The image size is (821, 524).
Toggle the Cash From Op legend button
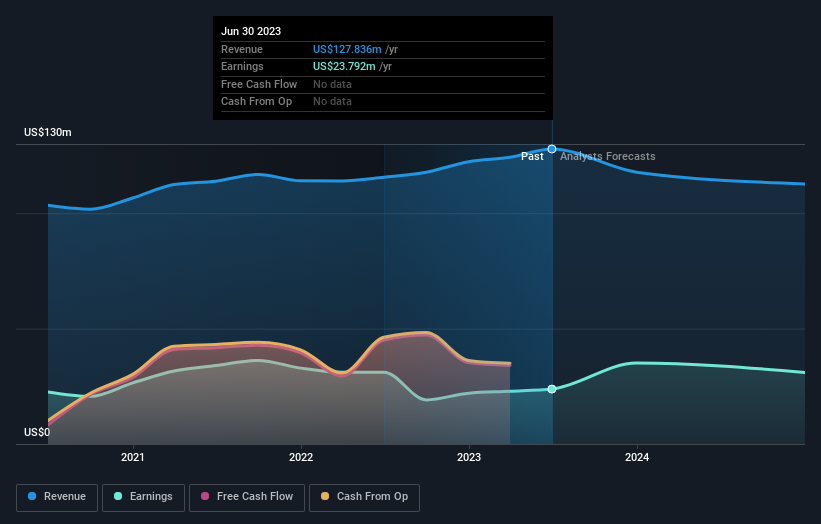(x=364, y=497)
